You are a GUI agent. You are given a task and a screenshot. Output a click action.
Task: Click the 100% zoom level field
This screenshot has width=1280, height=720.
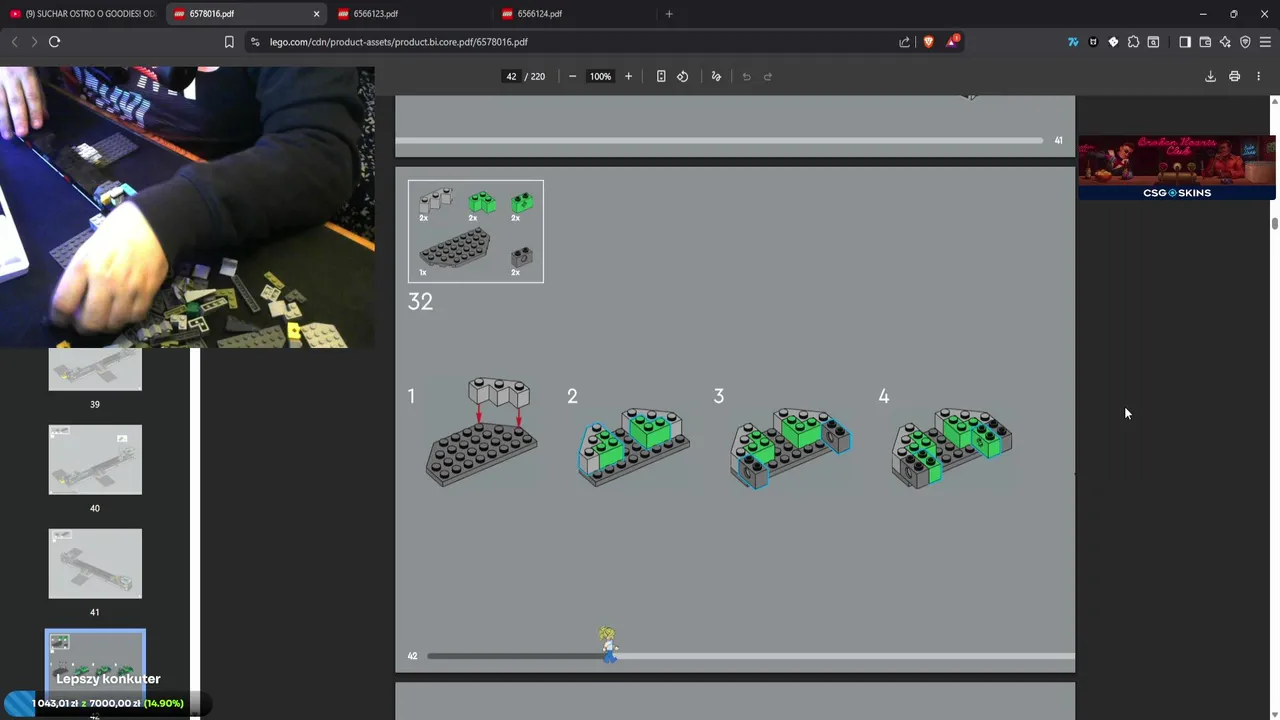click(600, 76)
